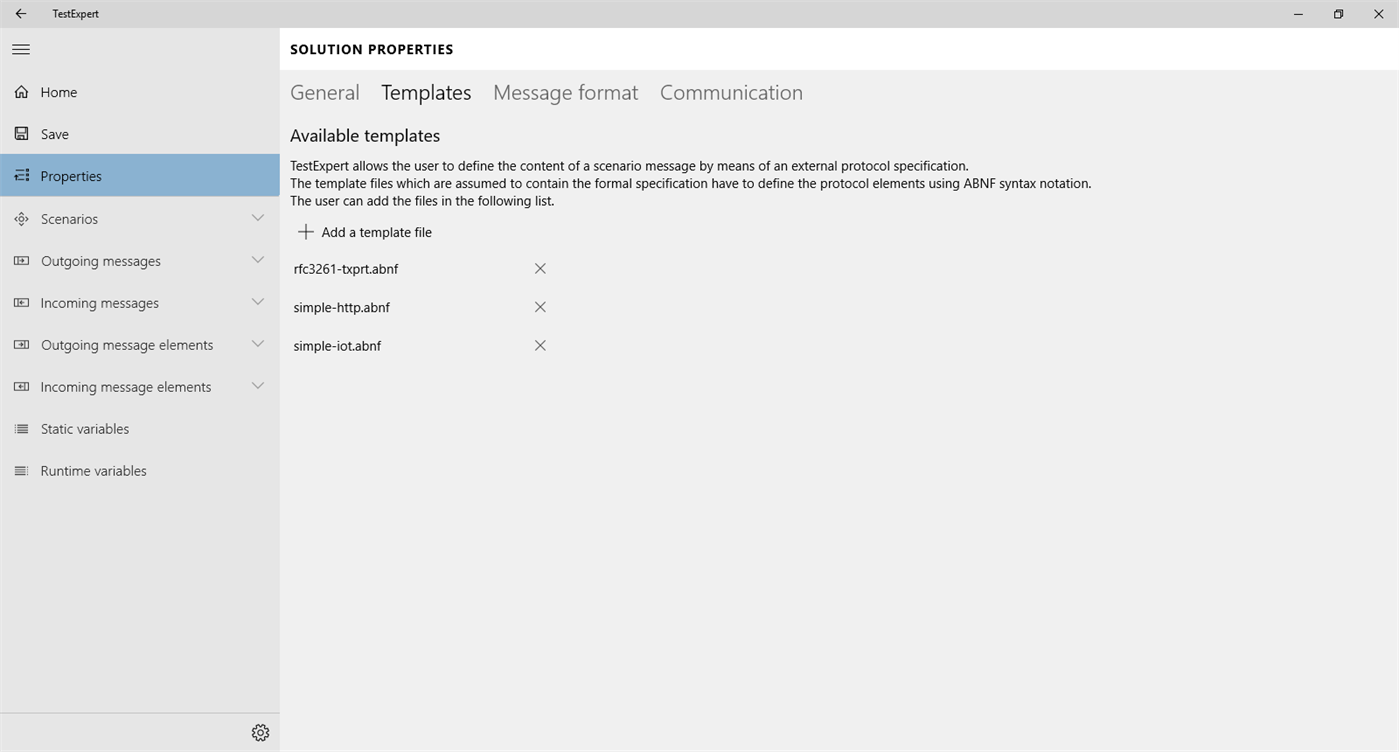1399x752 pixels.
Task: Click the hamburger menu icon
Action: 21,49
